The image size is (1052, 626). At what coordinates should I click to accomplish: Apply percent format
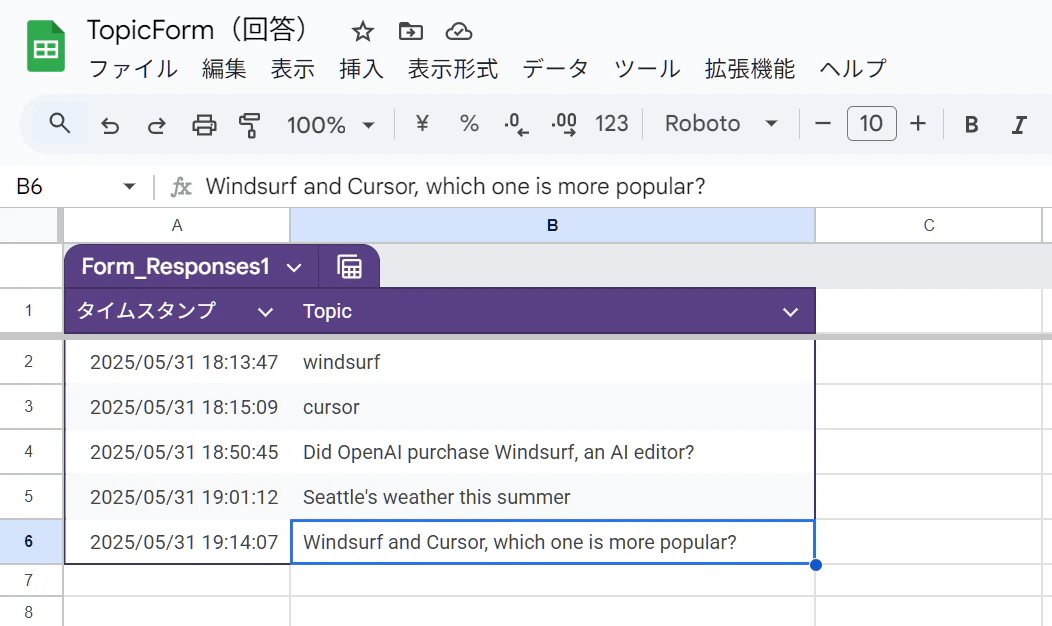[x=469, y=123]
